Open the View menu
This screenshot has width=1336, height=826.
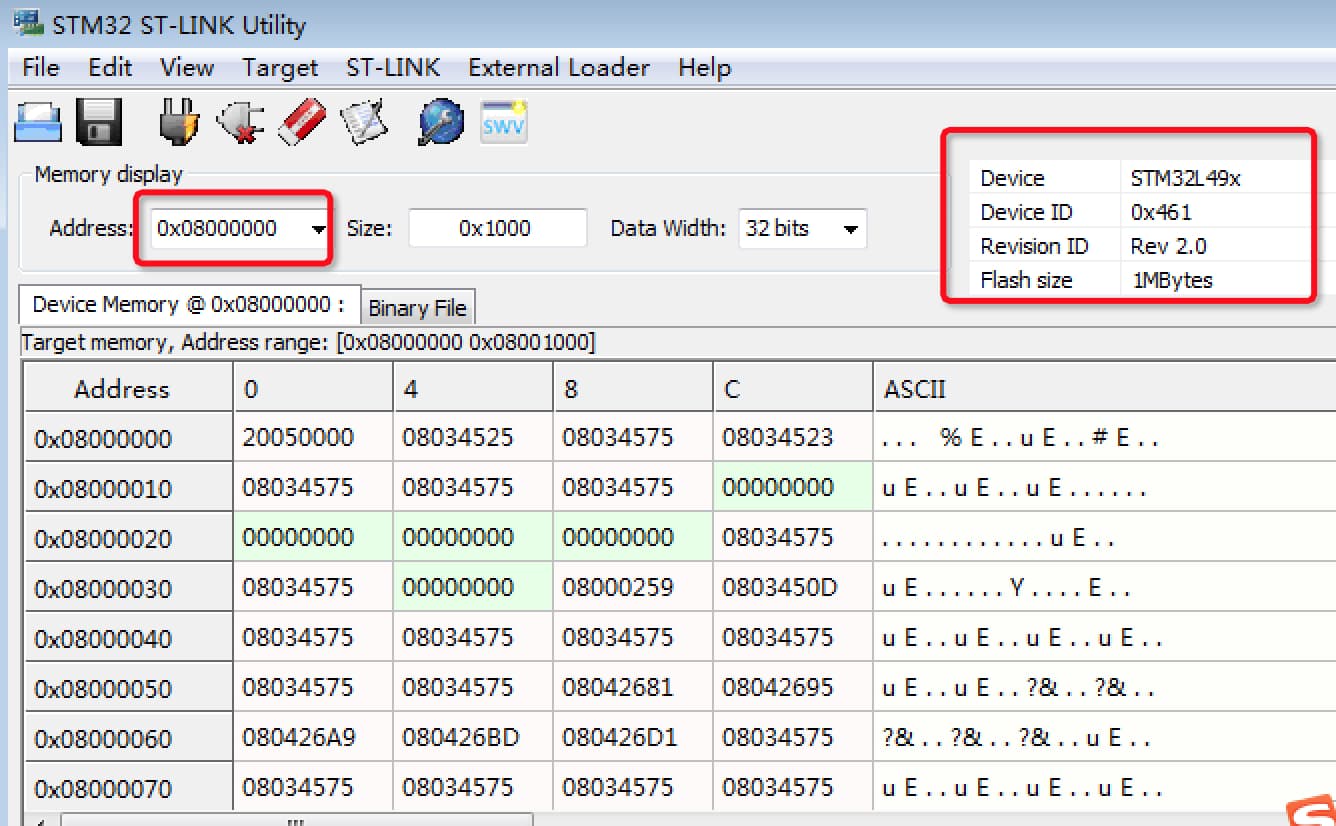pyautogui.click(x=187, y=68)
